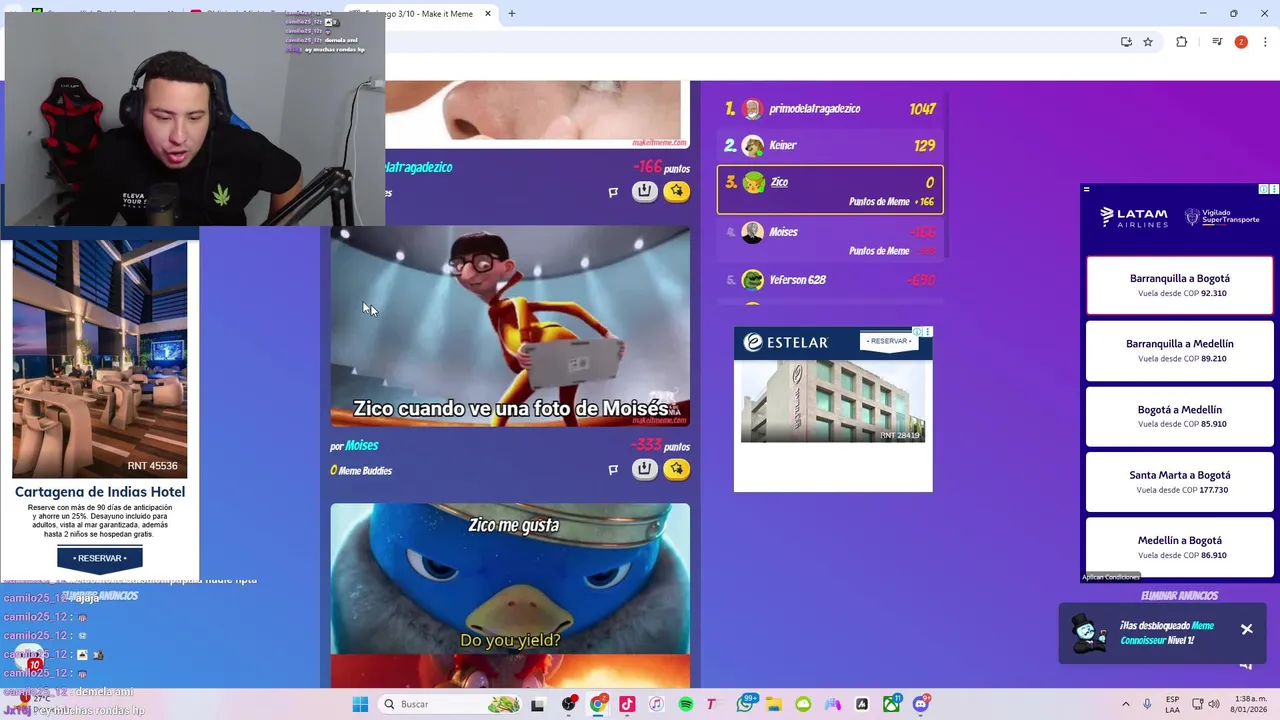Select the Santa Marta a Bogotá flight offer
Image resolution: width=1280 pixels, height=720 pixels.
pyautogui.click(x=1180, y=482)
